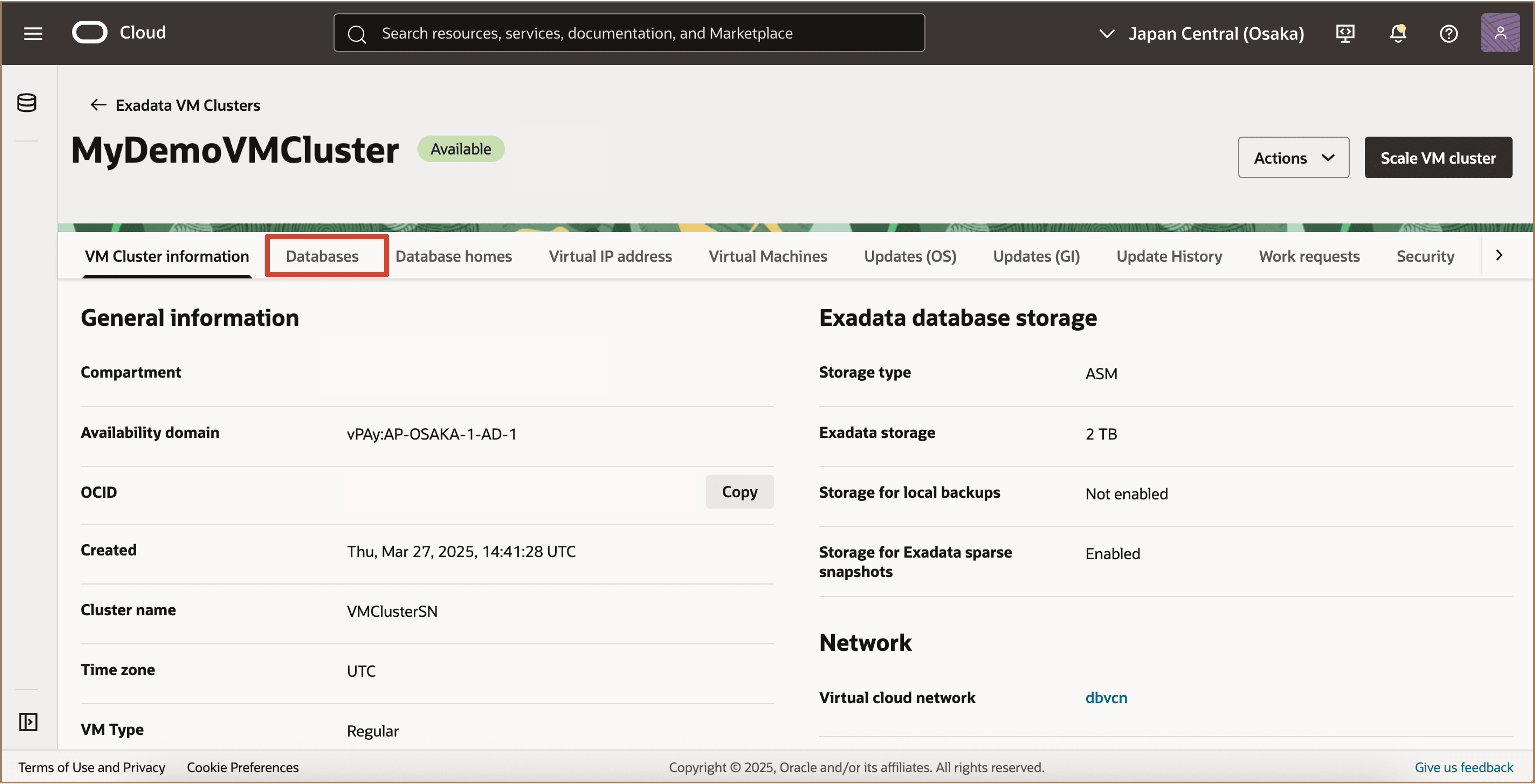Open Cloud Shell developer tools icon
1535x784 pixels.
(x=1345, y=33)
